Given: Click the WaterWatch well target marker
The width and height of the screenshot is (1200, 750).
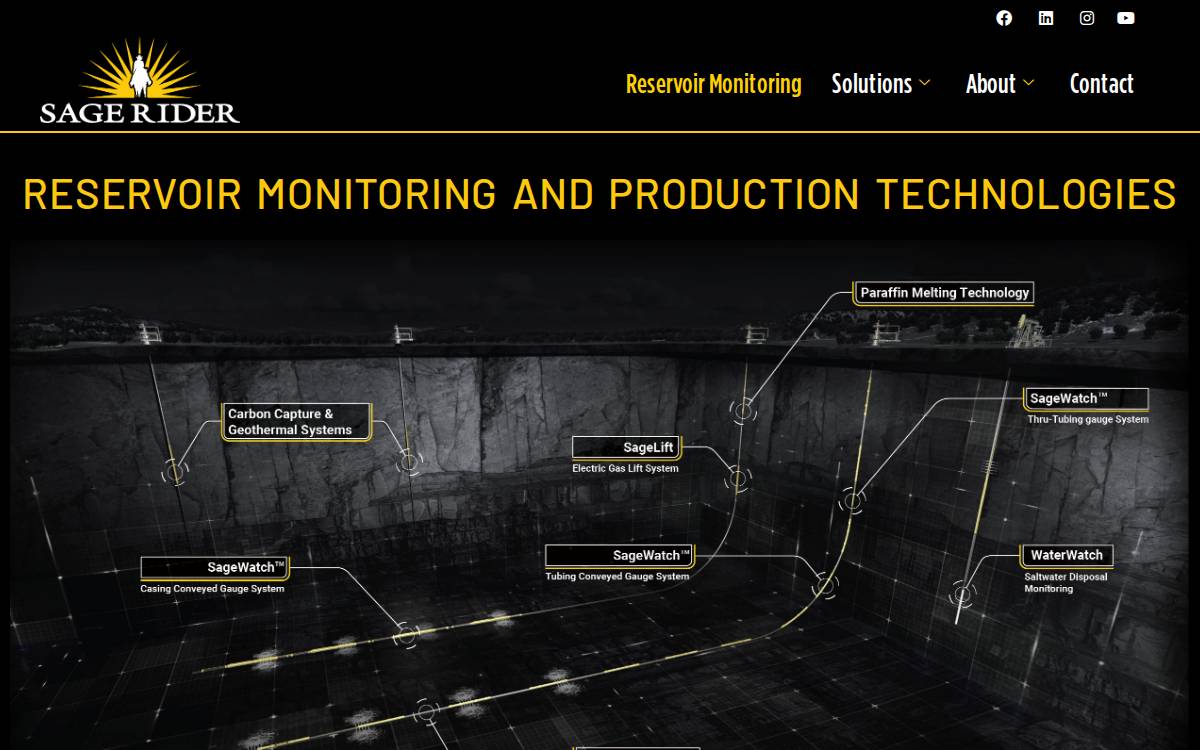Looking at the screenshot, I should 962,593.
